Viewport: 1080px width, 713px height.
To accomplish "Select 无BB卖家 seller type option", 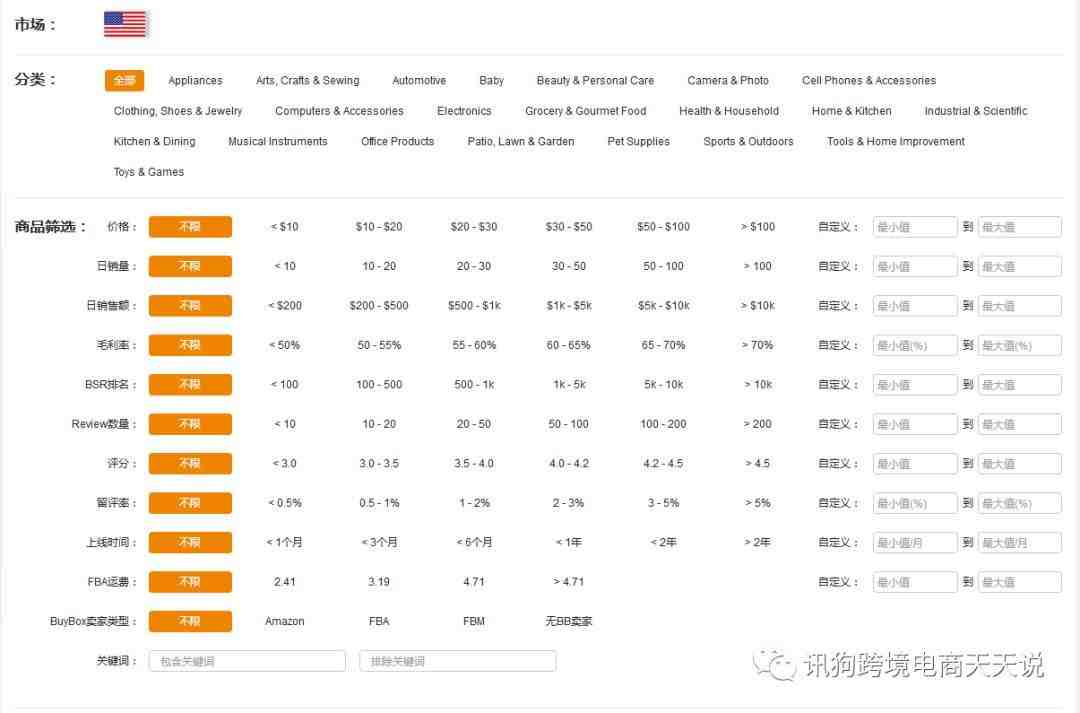I will click(568, 622).
